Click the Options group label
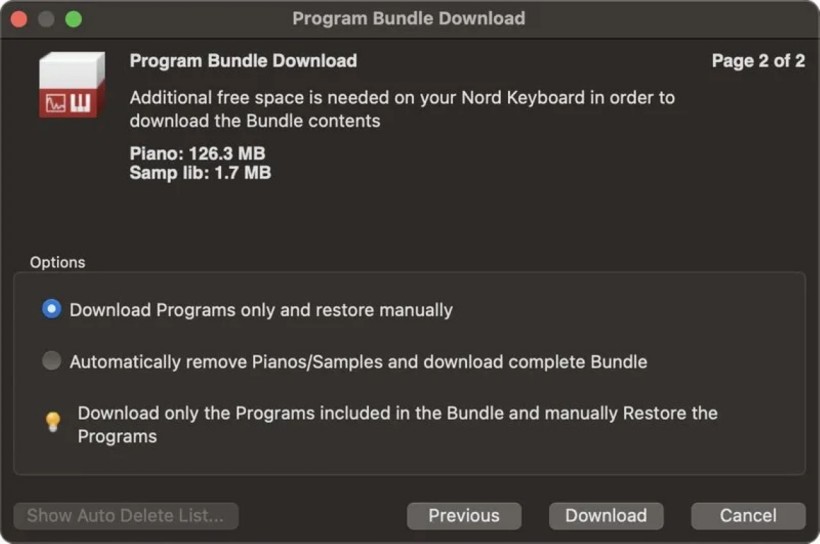Viewport: 820px width, 544px height. 58,262
